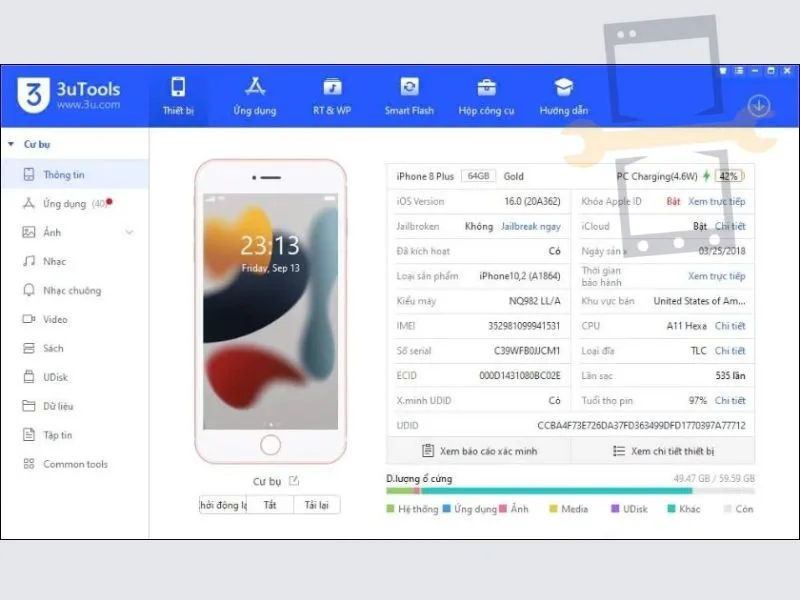Viewport: 800px width, 600px height.
Task: Click the phone screen preview image
Action: point(270,311)
